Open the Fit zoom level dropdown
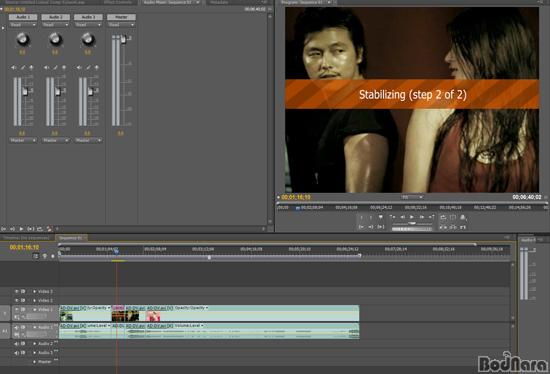The image size is (550, 374). (x=412, y=197)
